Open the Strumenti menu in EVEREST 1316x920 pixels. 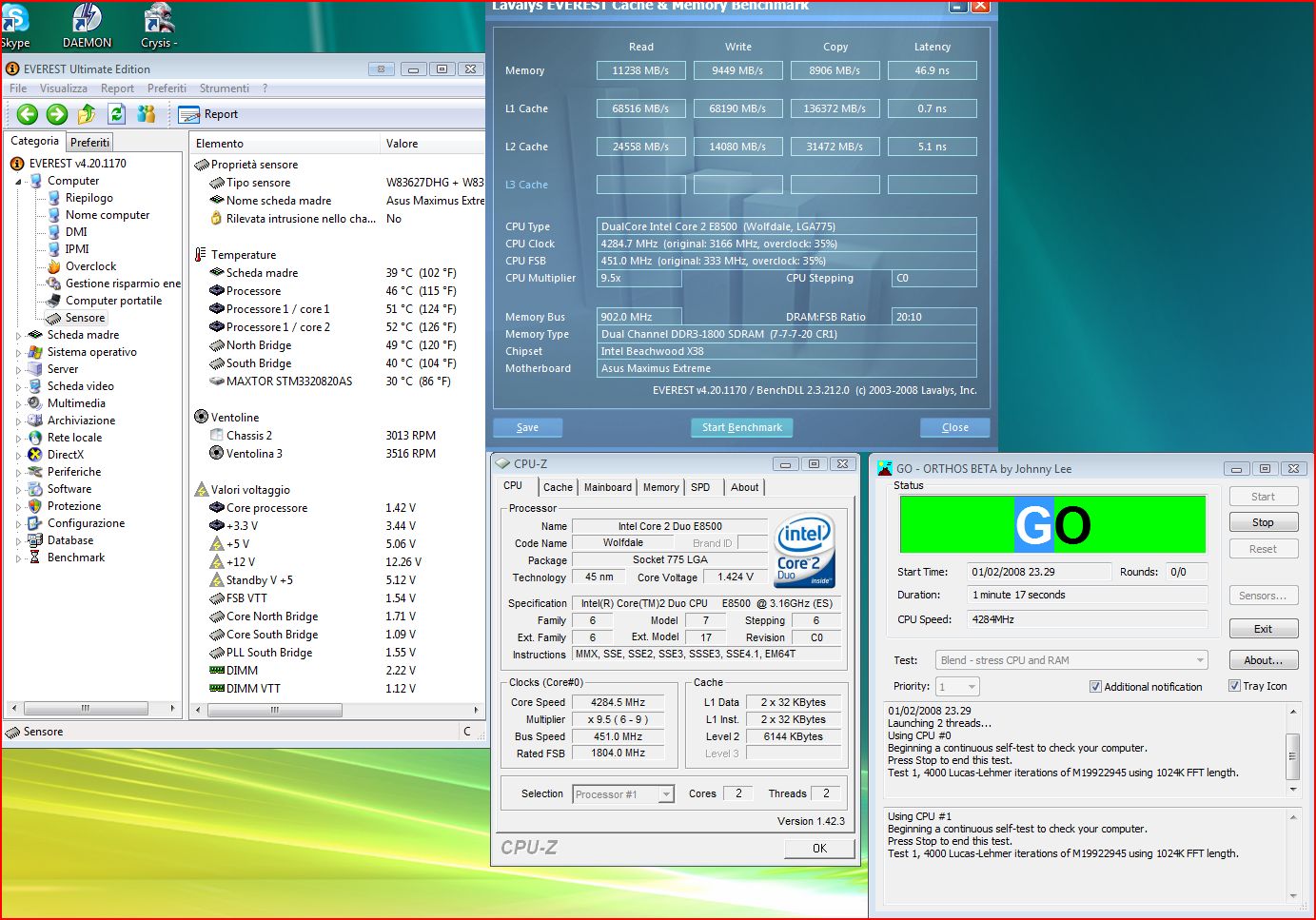224,88
